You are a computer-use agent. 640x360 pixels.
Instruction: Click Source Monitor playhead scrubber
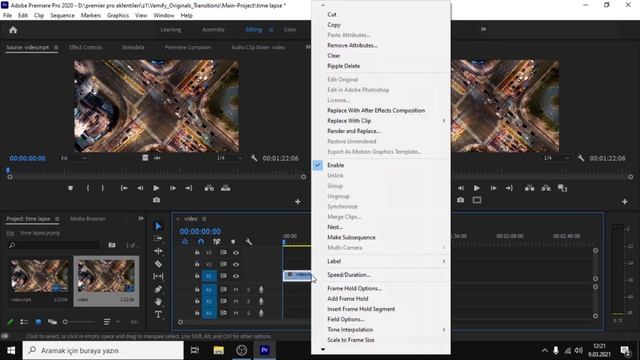pyautogui.click(x=8, y=170)
